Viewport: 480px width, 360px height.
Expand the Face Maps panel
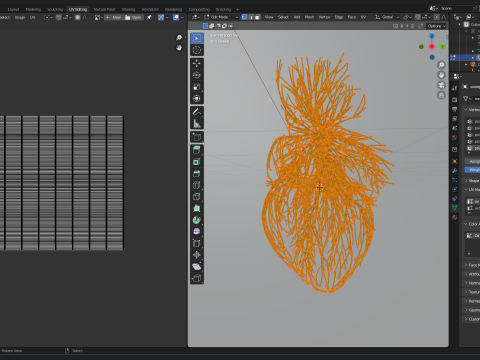point(472,265)
